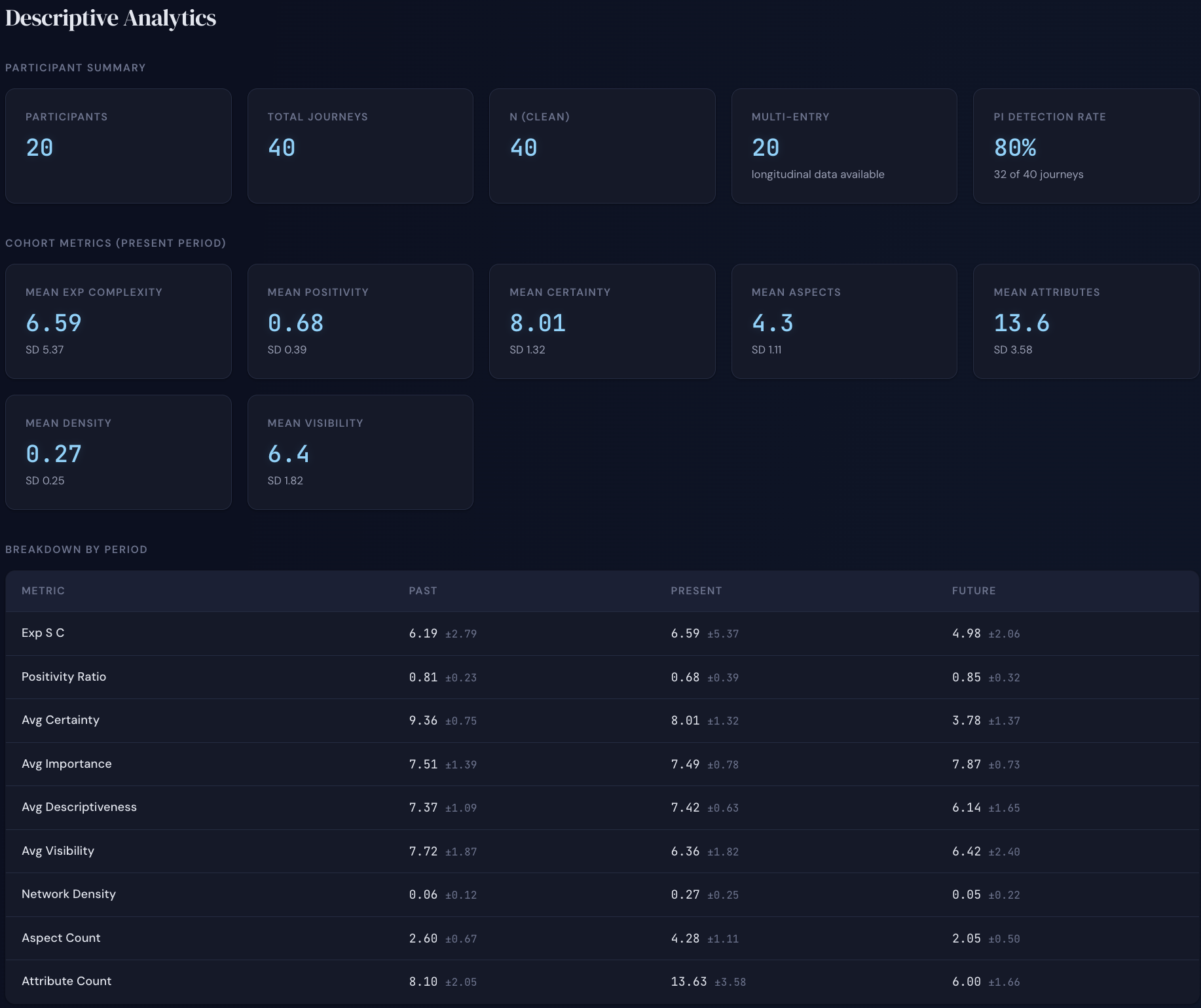Click the Participant Summary section label

tap(75, 68)
